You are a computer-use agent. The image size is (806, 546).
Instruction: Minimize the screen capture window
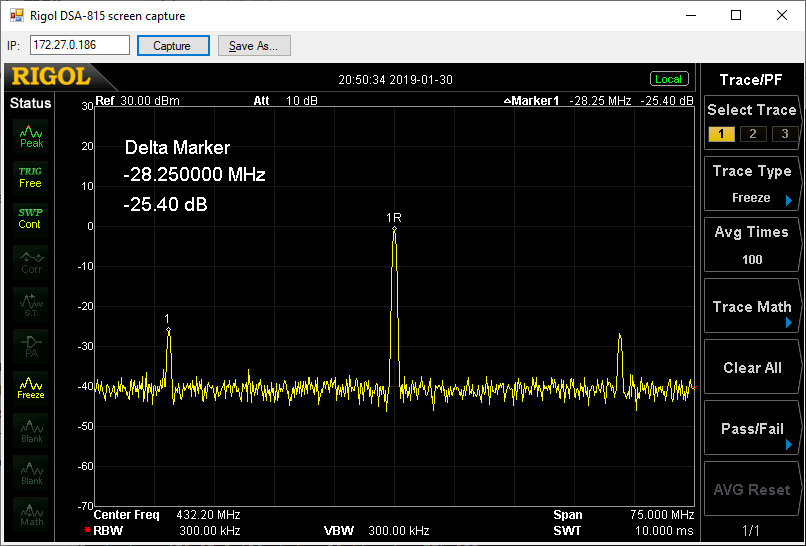(x=691, y=15)
